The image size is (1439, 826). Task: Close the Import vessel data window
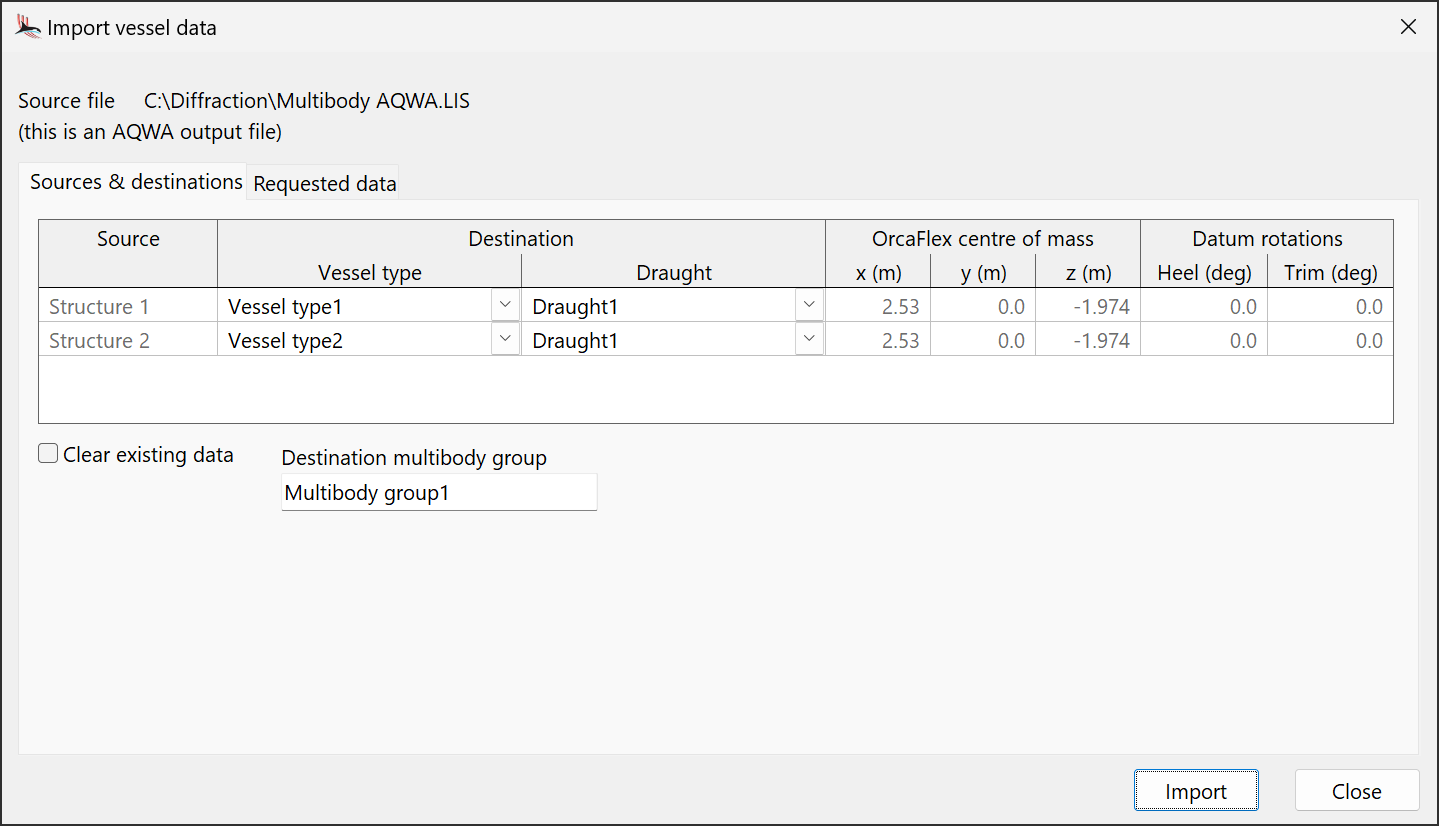(x=1408, y=27)
